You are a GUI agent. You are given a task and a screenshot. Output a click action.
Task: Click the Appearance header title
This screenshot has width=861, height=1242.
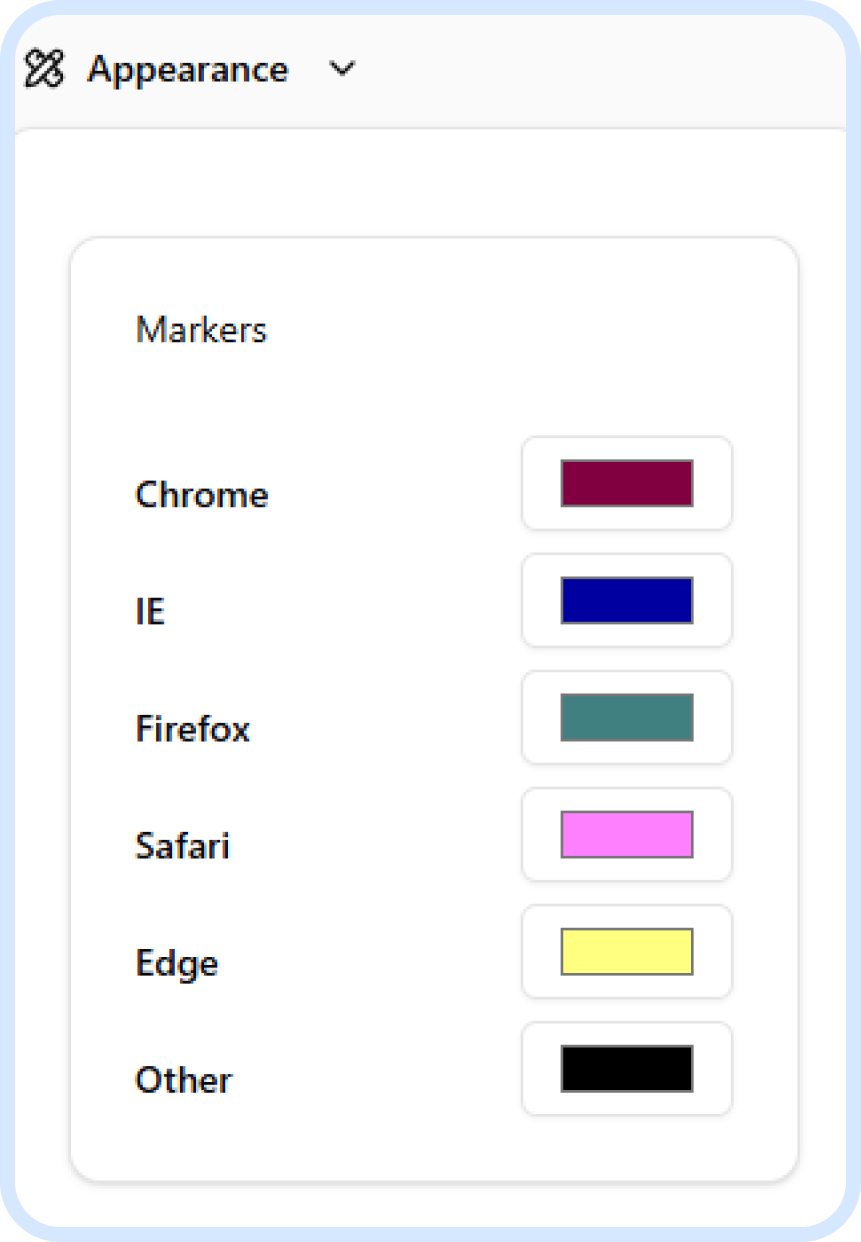(x=187, y=70)
